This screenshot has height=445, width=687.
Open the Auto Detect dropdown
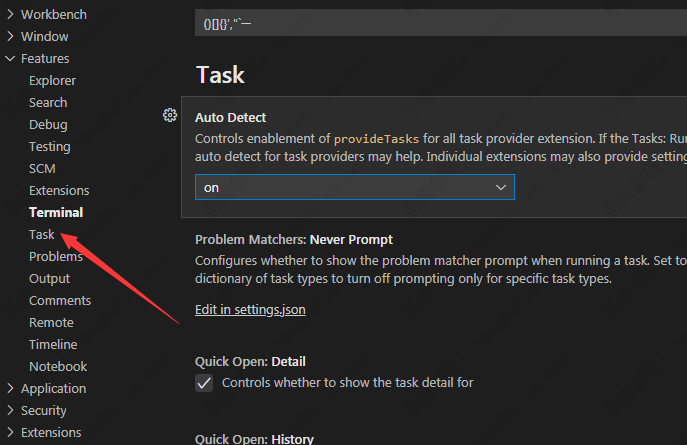click(x=354, y=187)
